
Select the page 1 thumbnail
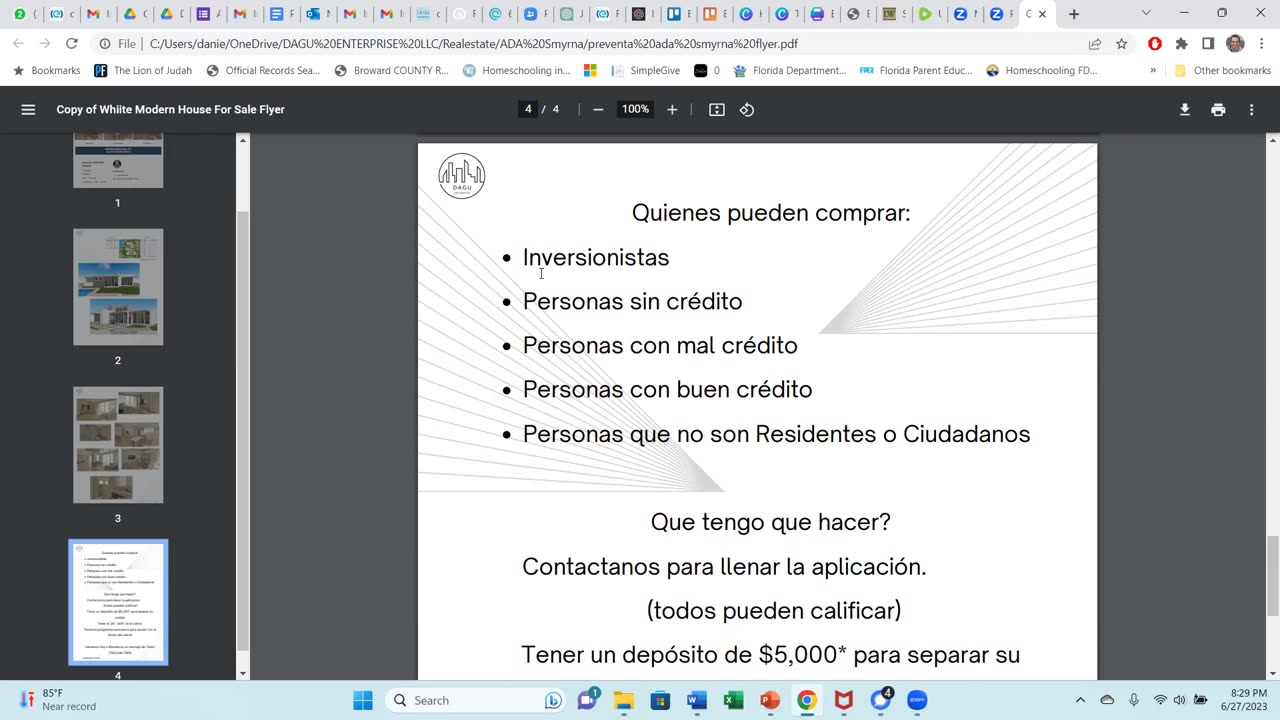pyautogui.click(x=118, y=159)
